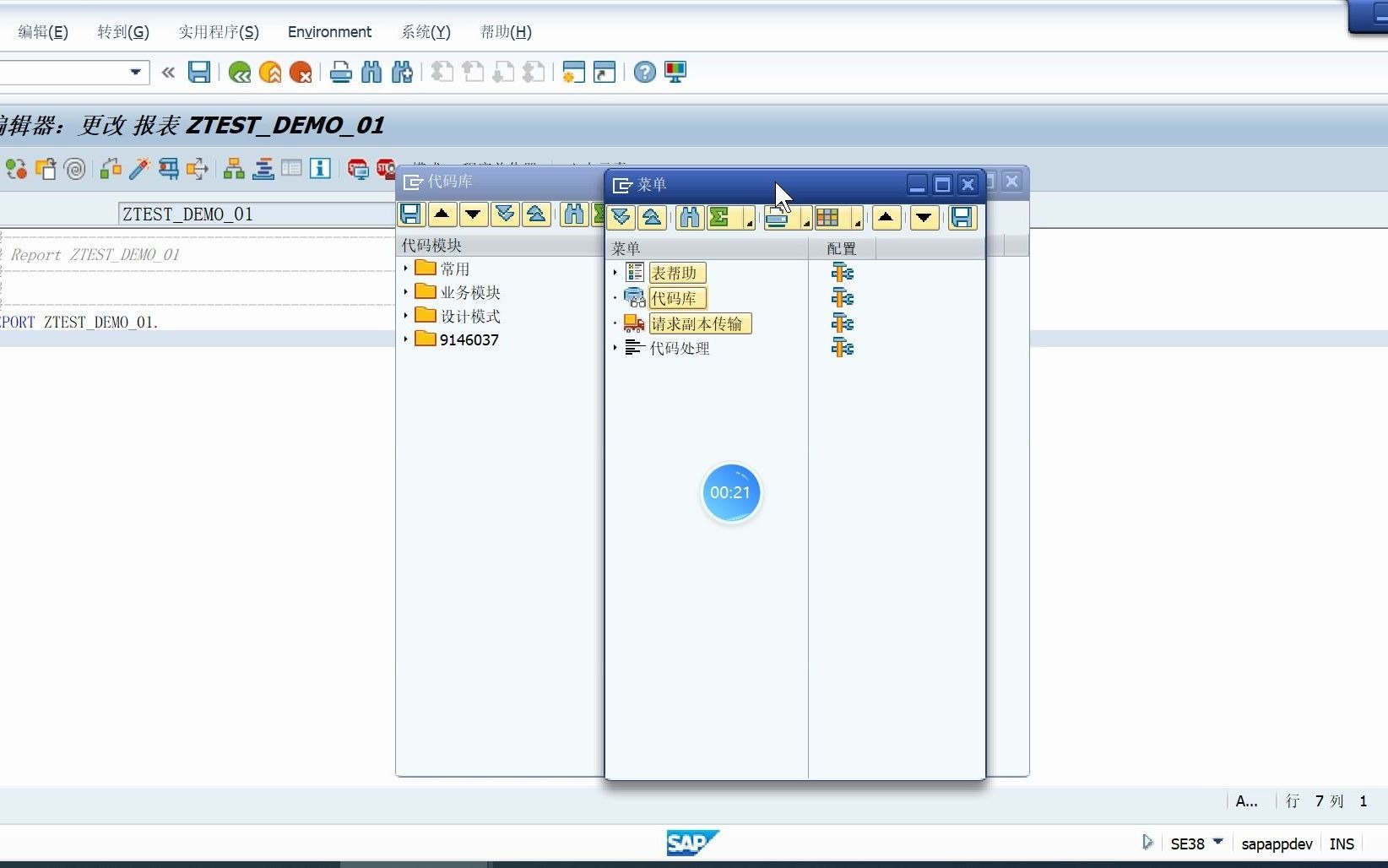
Task: Click the Save icon in 菜单 window toolbar
Action: point(962,218)
